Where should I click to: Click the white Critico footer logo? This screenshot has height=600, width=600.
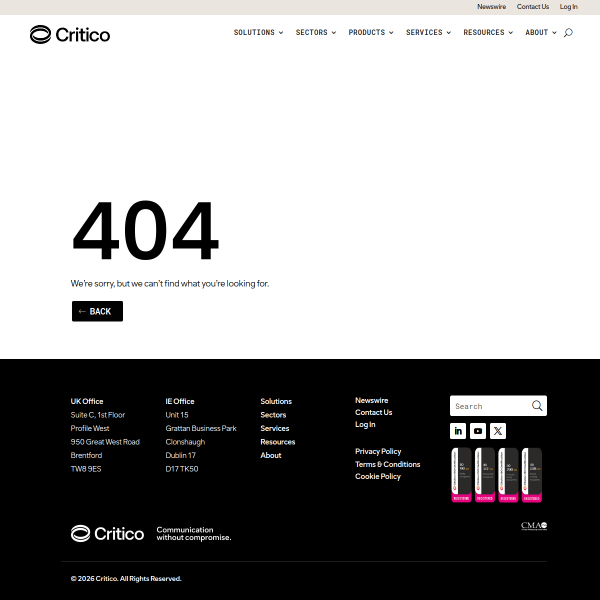pyautogui.click(x=107, y=533)
